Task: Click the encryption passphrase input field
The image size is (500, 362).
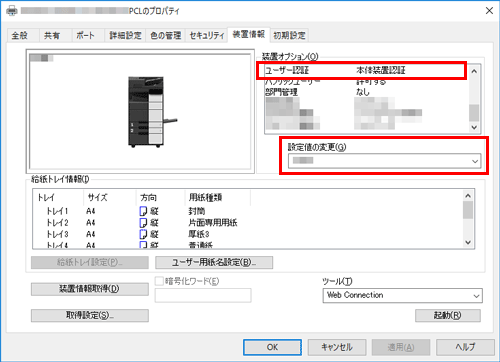Action: (x=203, y=296)
